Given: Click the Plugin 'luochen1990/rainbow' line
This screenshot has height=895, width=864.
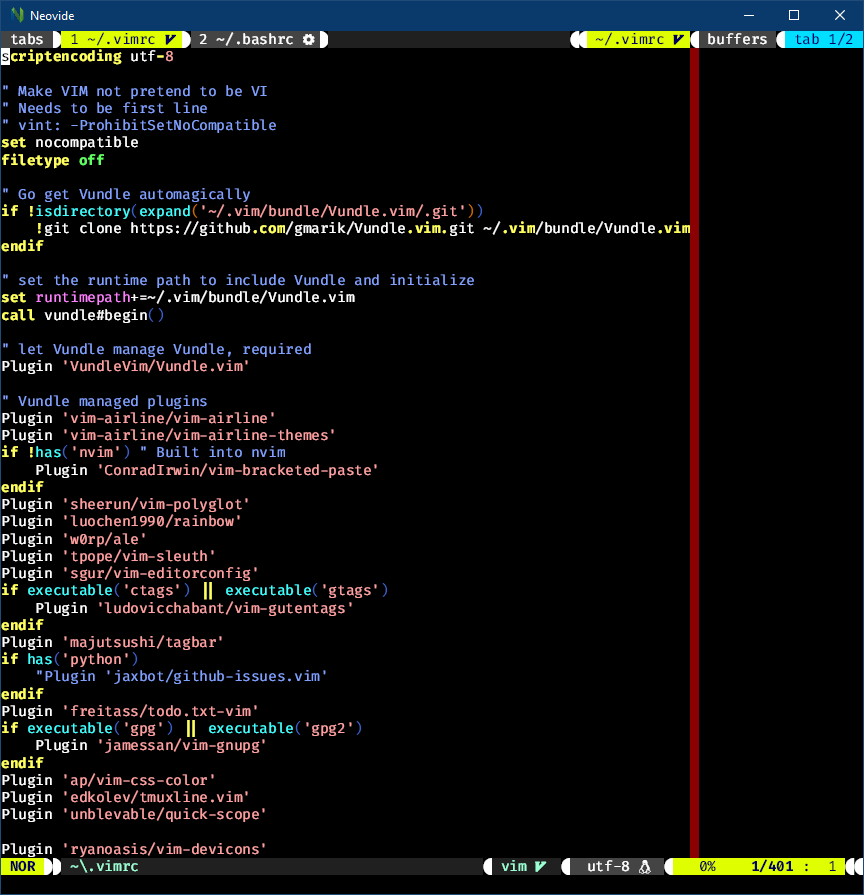Looking at the screenshot, I should coord(122,522).
